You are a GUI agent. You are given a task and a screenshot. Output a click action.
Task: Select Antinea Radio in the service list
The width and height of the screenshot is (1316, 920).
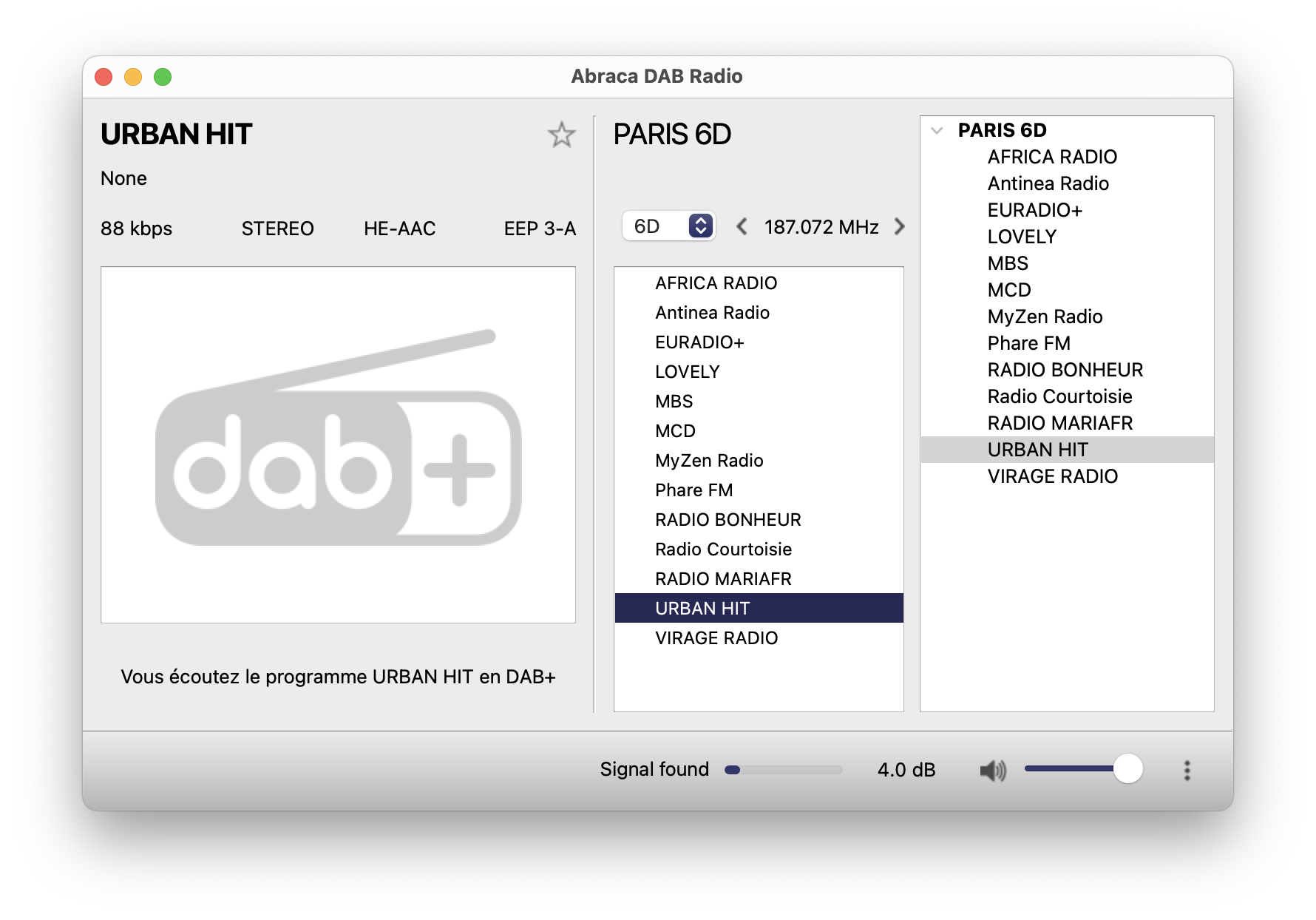[x=759, y=313]
